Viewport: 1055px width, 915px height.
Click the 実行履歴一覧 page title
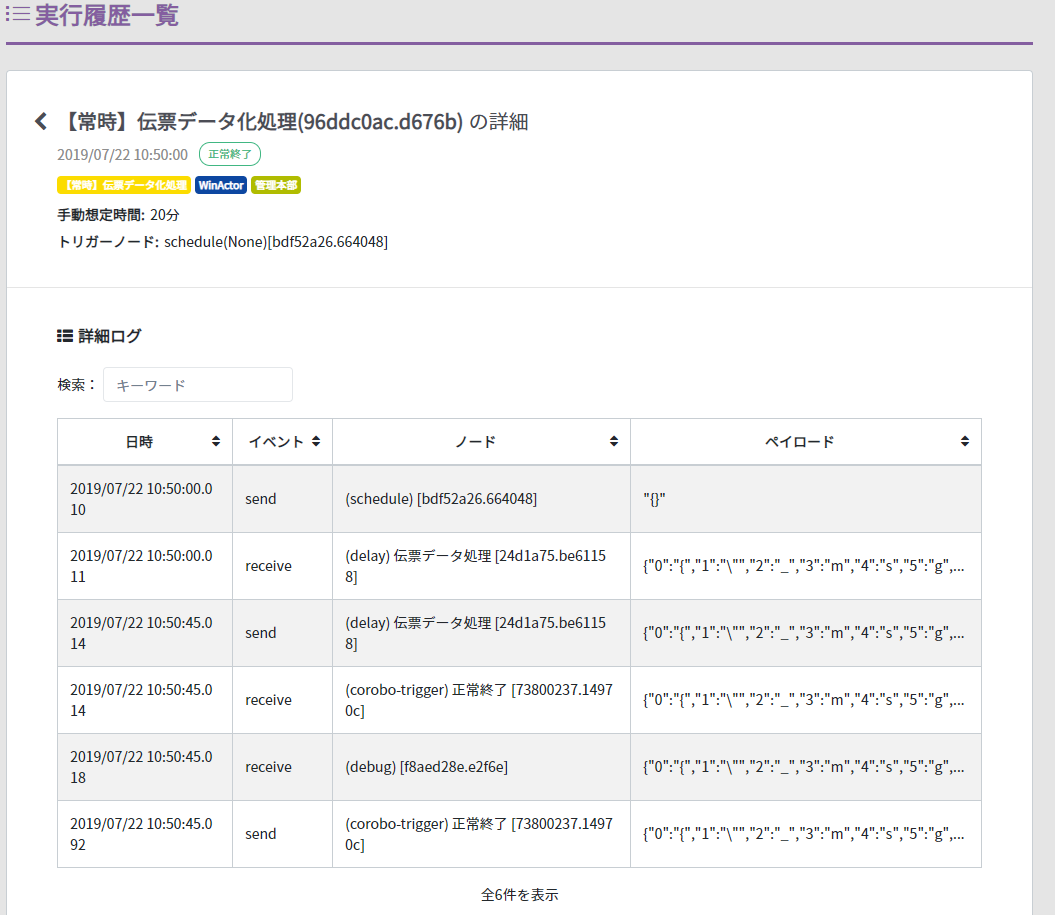tap(107, 15)
